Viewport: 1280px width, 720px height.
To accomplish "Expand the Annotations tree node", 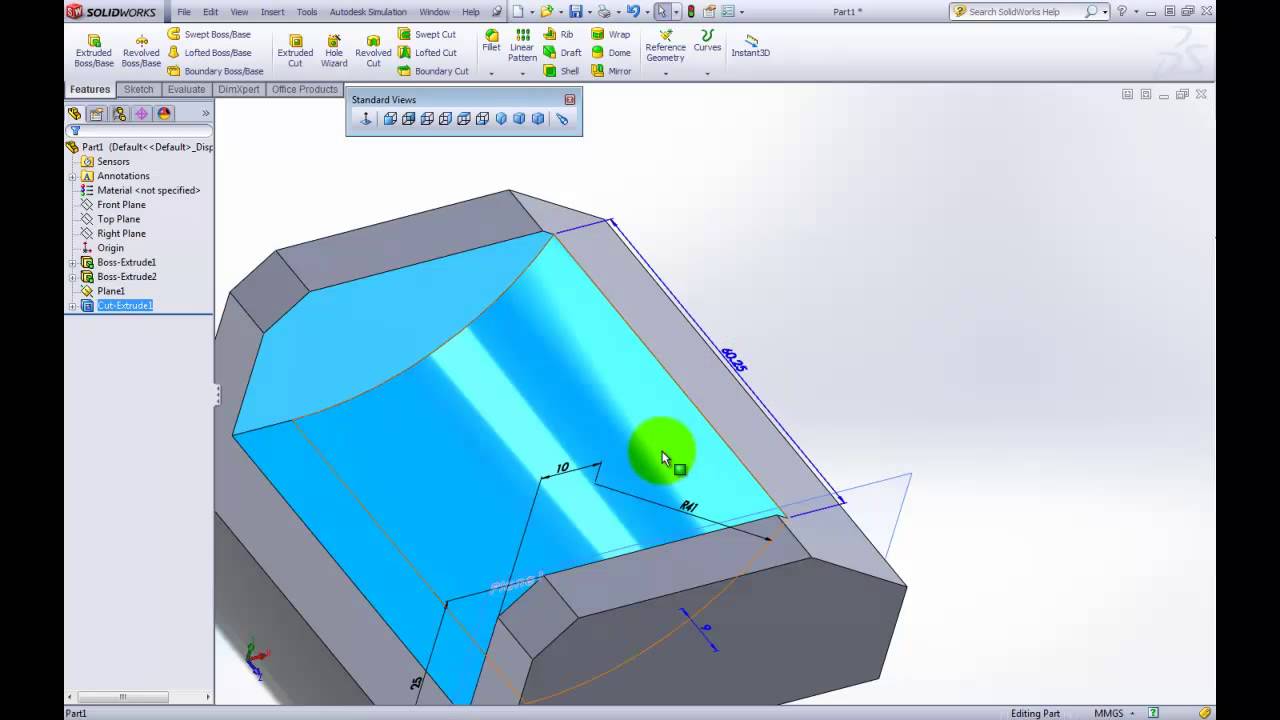I will 72,176.
